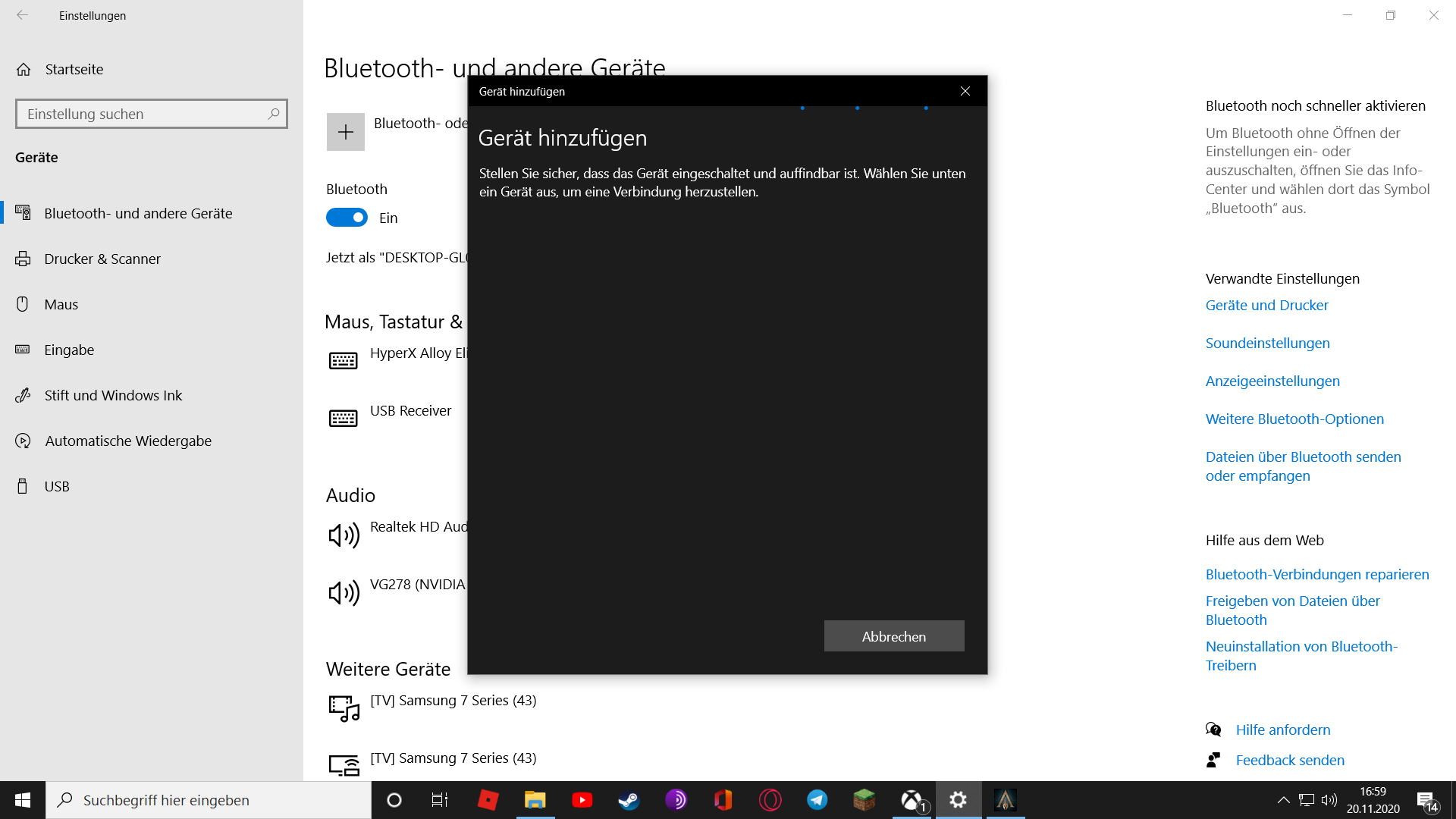1456x819 pixels.
Task: Select first Samsung 7 Series TV media icon
Action: tap(344, 708)
